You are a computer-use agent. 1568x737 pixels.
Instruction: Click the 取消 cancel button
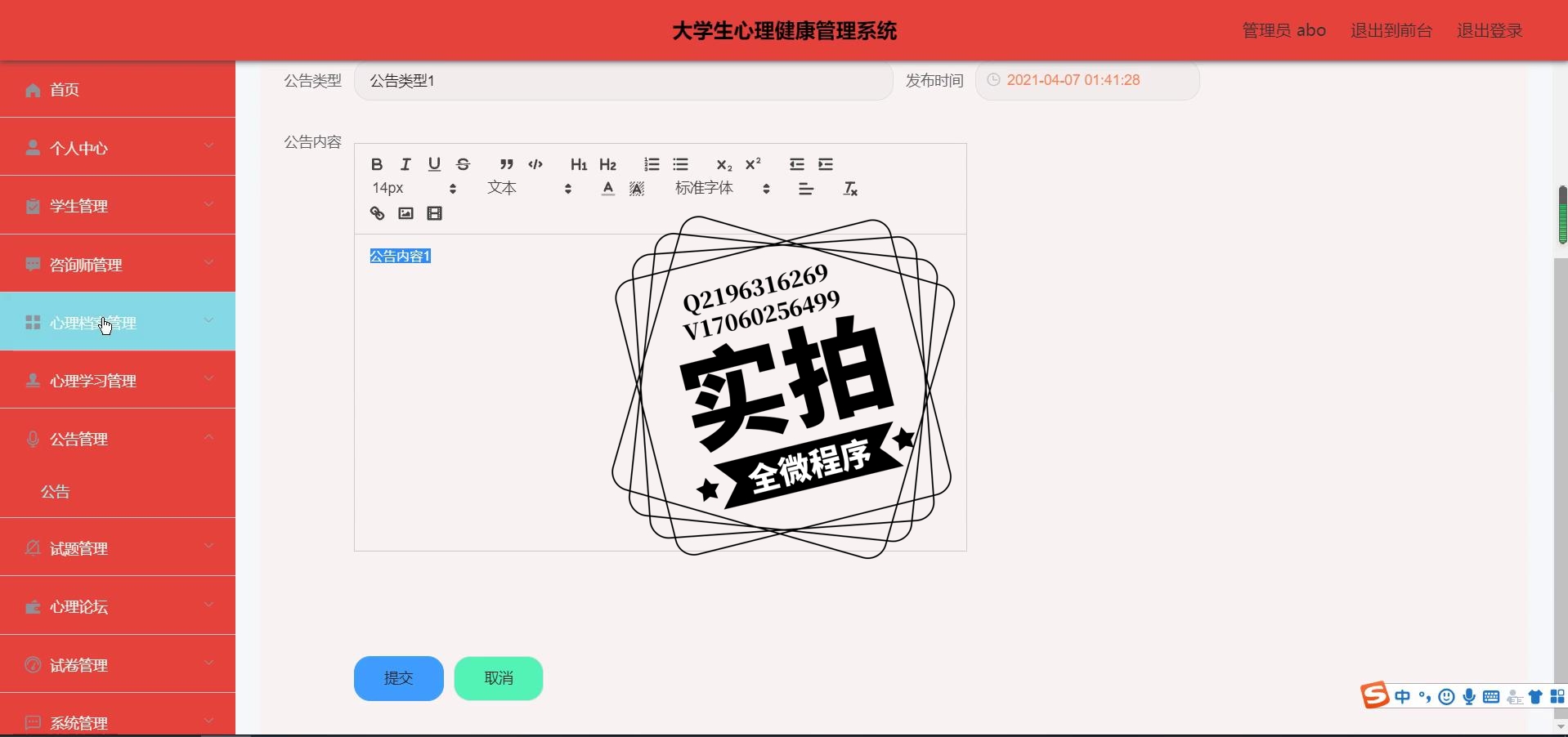499,678
